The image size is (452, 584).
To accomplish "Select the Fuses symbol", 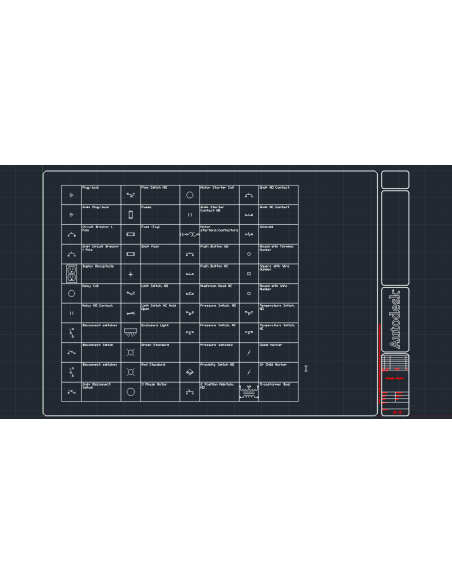I will [x=130, y=215].
